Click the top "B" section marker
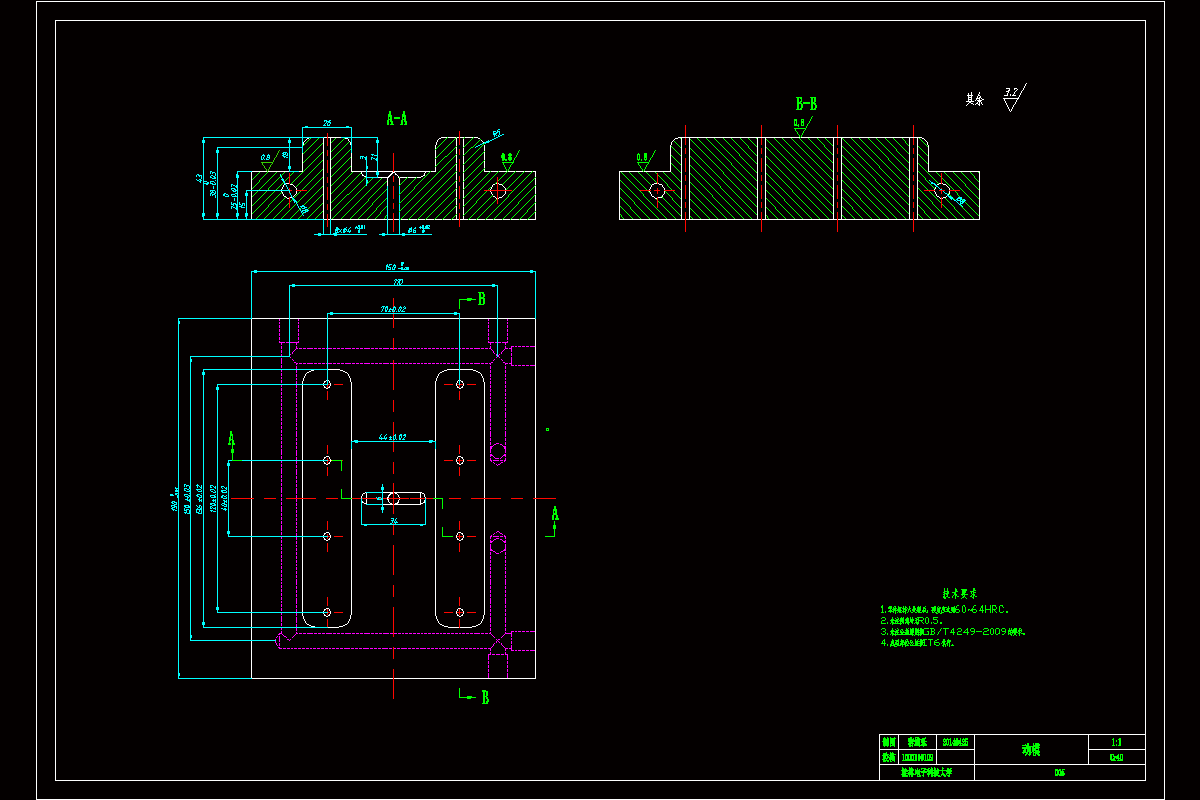 (481, 298)
